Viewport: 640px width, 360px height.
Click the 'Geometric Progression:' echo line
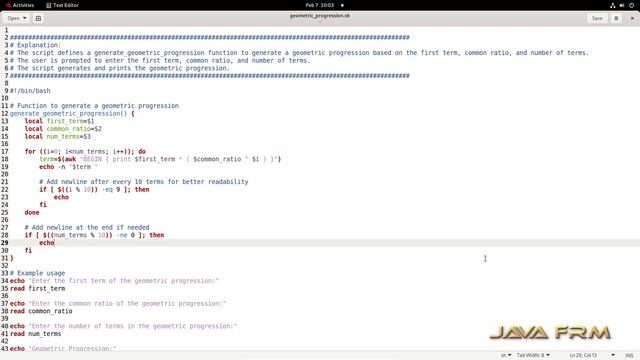(63, 348)
